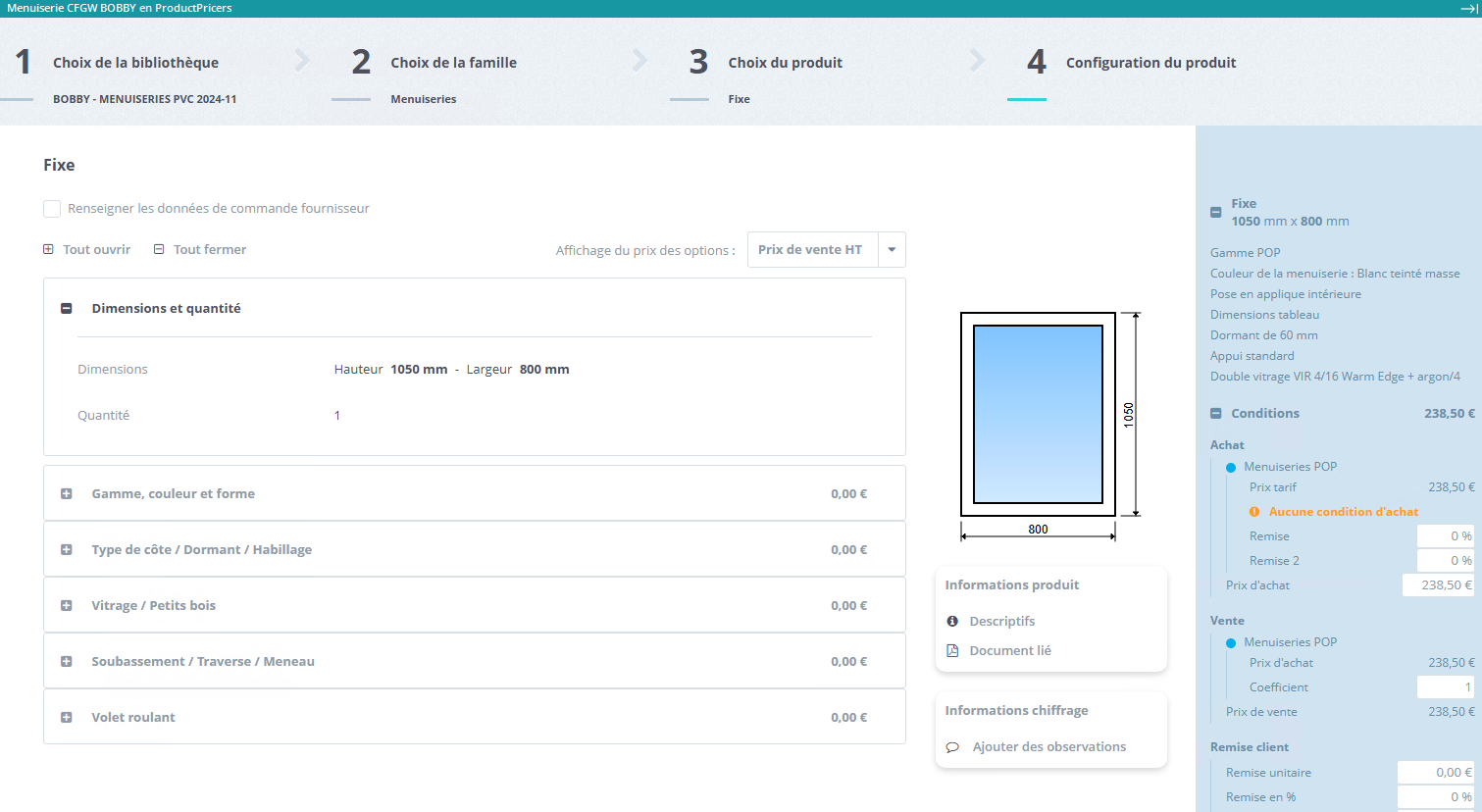Click the Descriptifs info icon
This screenshot has height=812, width=1482.
pyautogui.click(x=952, y=621)
